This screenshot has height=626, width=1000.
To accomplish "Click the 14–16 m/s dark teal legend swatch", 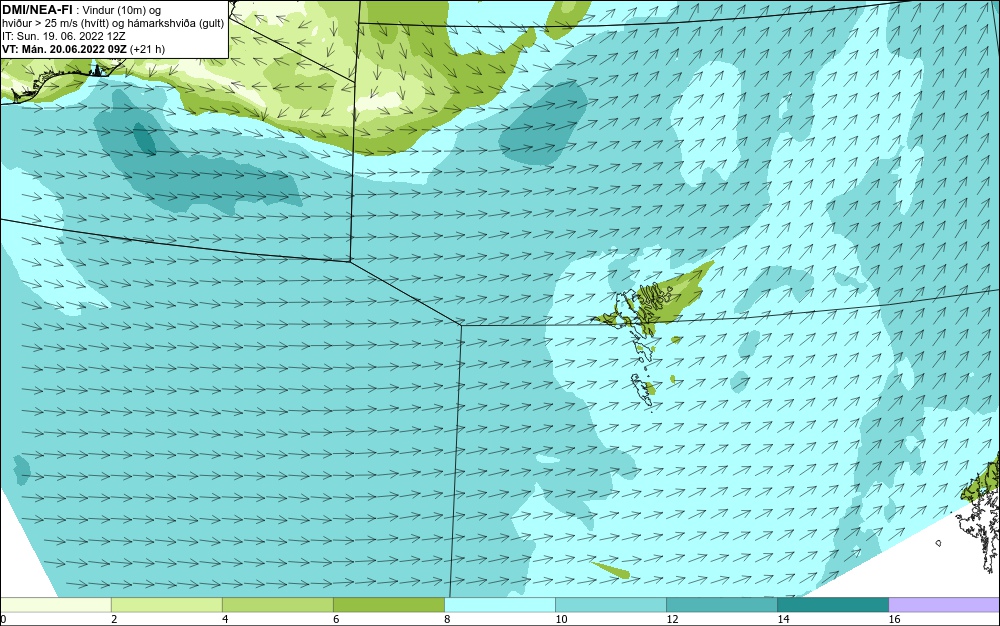I will click(833, 604).
